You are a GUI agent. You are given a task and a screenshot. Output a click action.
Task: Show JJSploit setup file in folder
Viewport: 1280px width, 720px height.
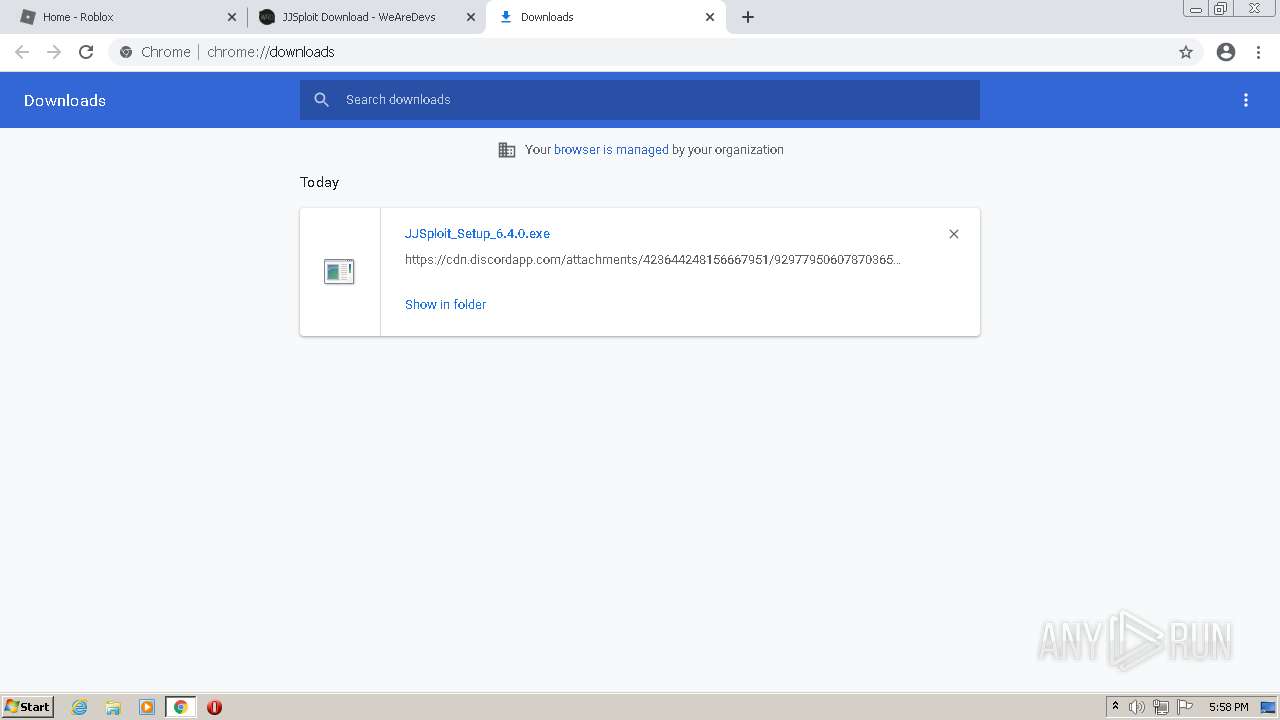[445, 305]
